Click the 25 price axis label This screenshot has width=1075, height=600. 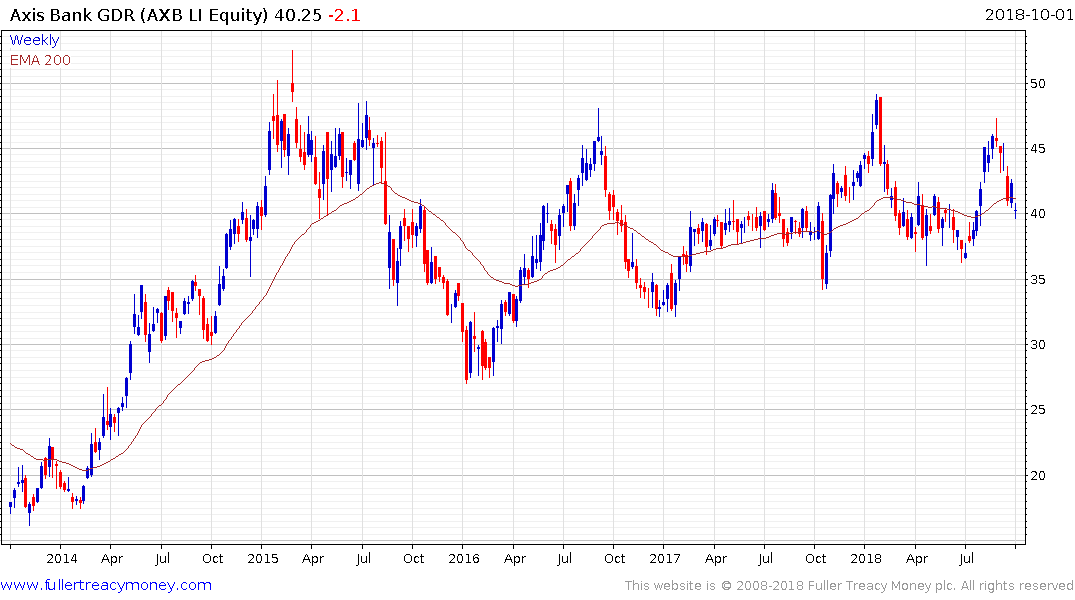(1040, 410)
